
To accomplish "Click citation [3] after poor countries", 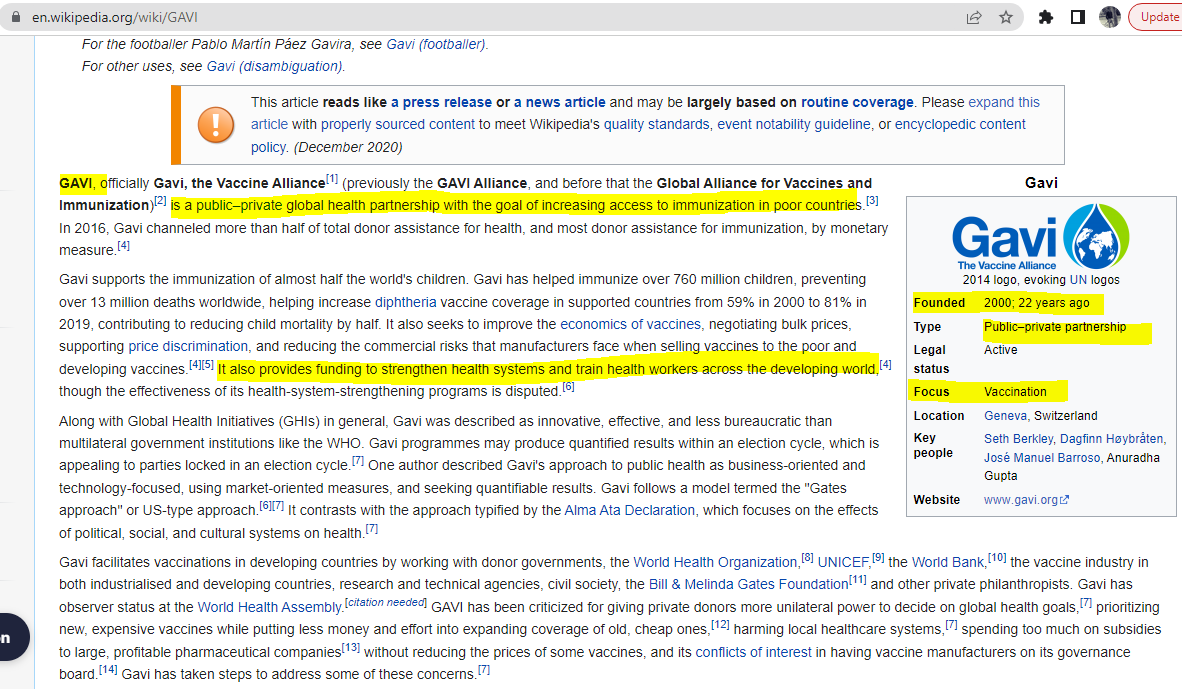I will [872, 201].
